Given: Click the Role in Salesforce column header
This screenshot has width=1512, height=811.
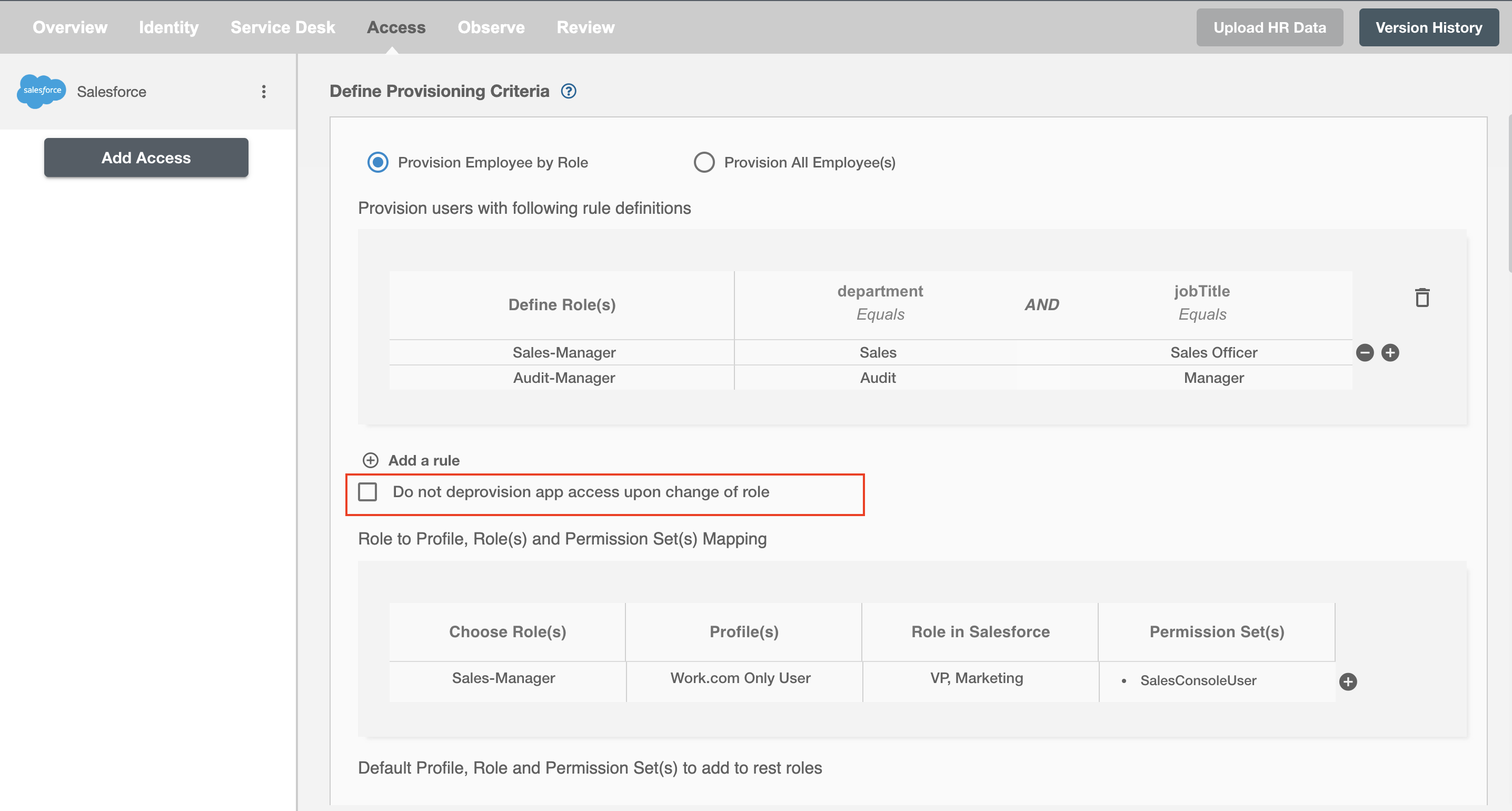Looking at the screenshot, I should (980, 632).
